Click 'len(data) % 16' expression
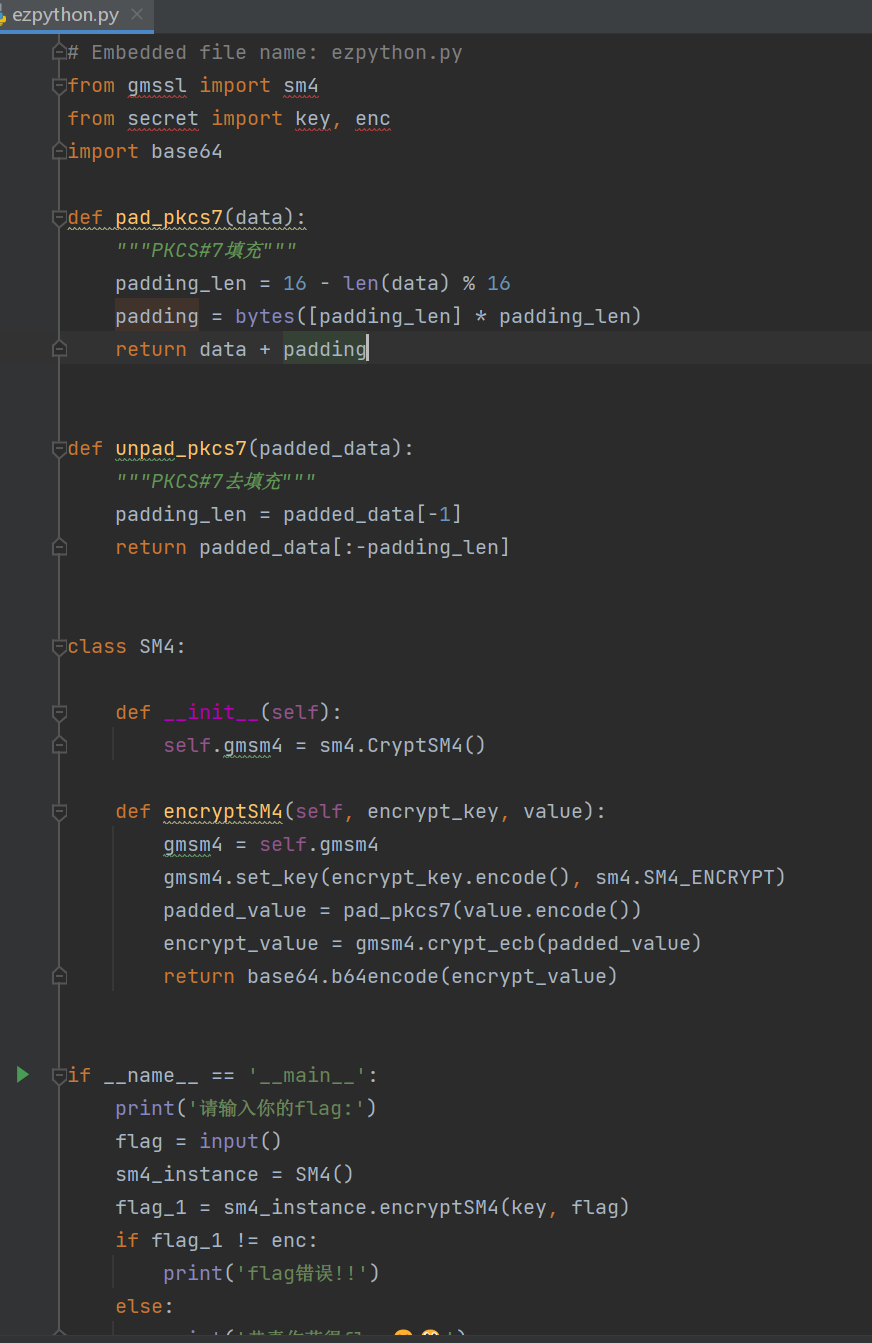Image resolution: width=872 pixels, height=1343 pixels. pyautogui.click(x=427, y=283)
